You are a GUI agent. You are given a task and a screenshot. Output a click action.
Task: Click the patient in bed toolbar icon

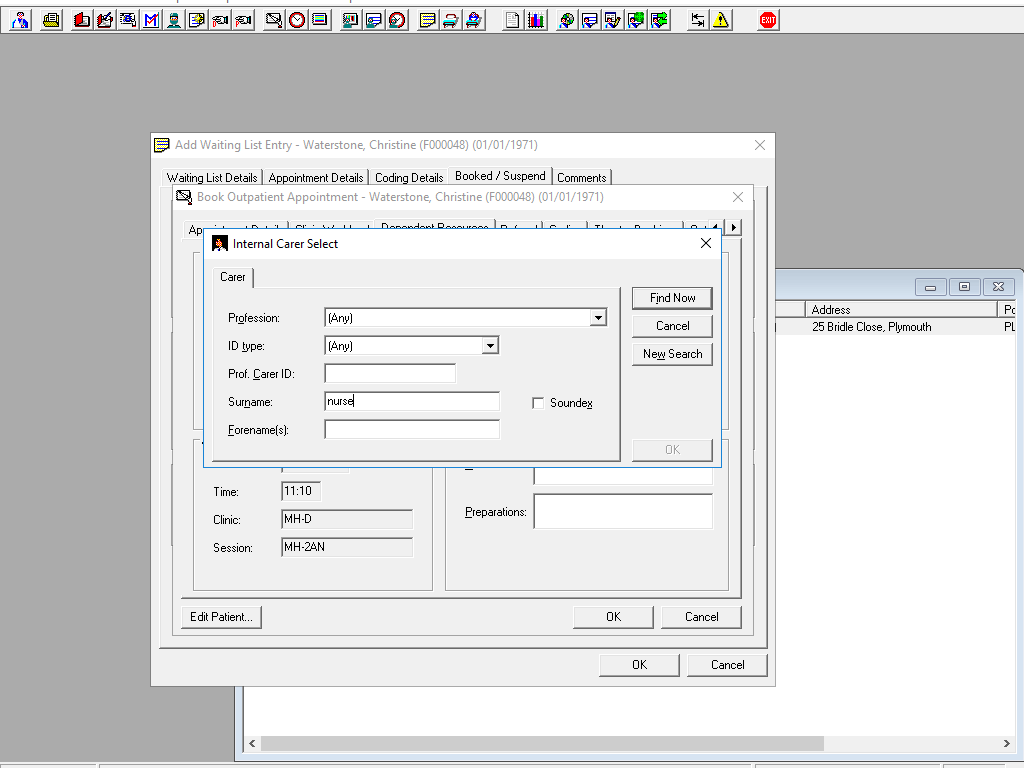473,20
